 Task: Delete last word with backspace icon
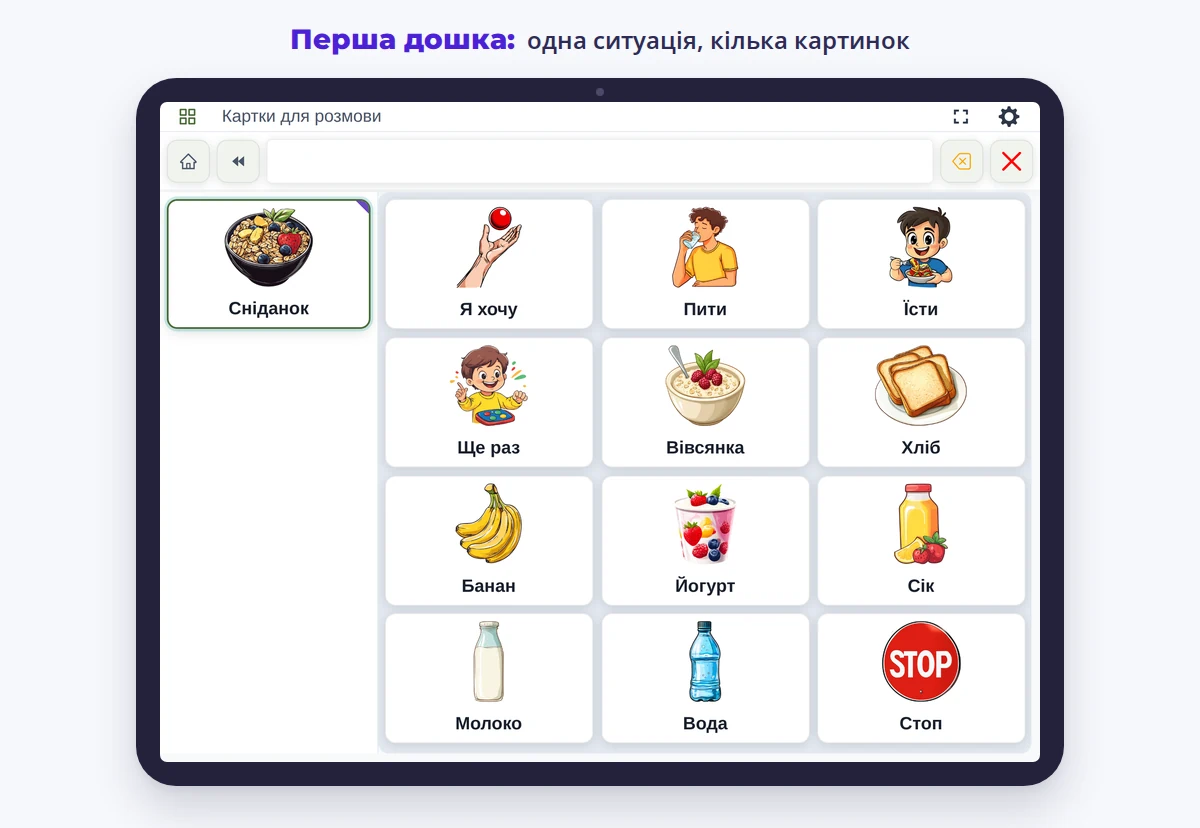961,161
